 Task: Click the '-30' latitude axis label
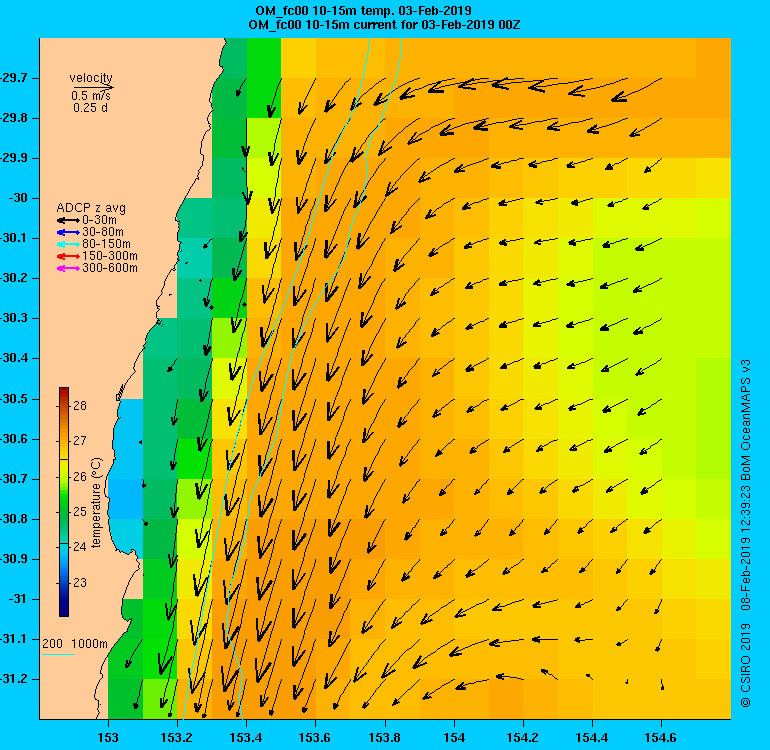18,198
